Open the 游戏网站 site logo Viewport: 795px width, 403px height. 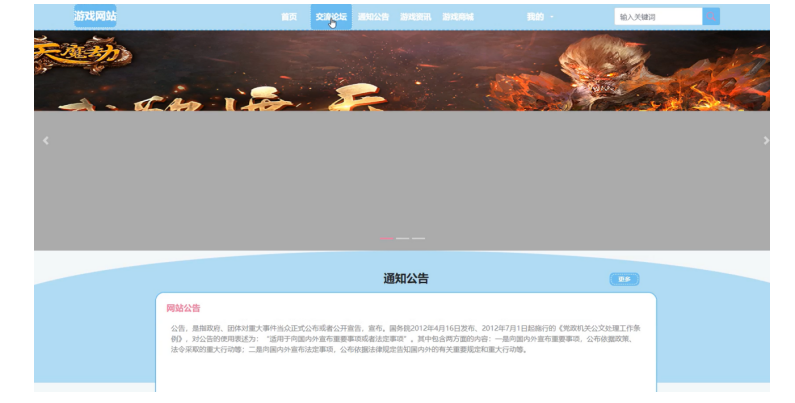pos(95,16)
